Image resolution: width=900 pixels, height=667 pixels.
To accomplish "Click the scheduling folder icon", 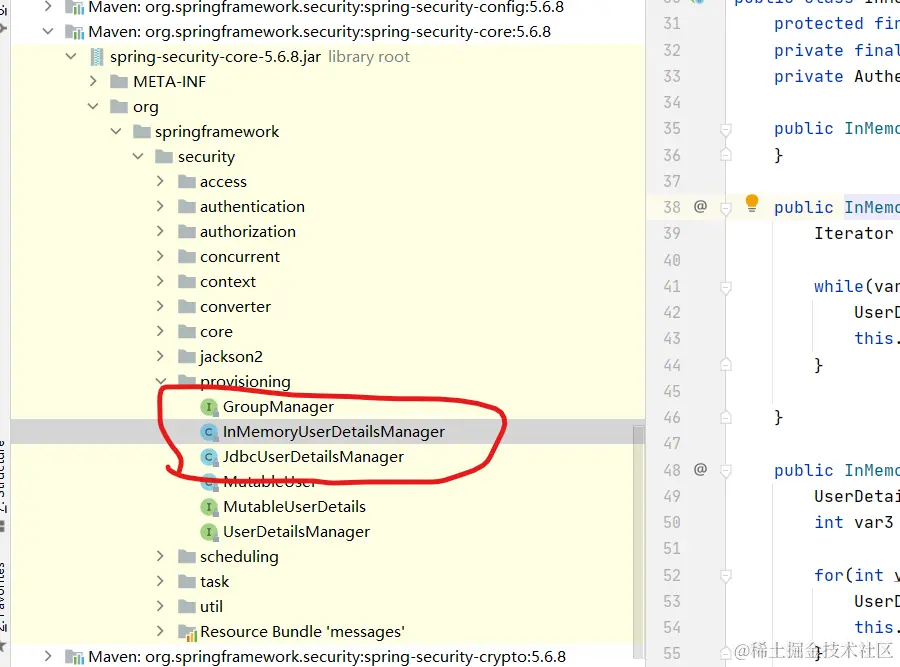I will (x=187, y=556).
